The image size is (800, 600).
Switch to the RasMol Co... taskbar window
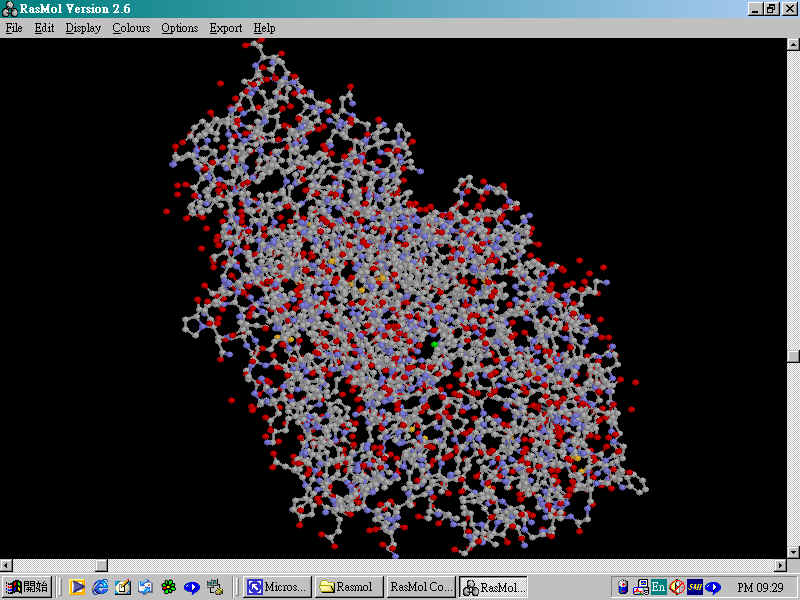(x=421, y=587)
